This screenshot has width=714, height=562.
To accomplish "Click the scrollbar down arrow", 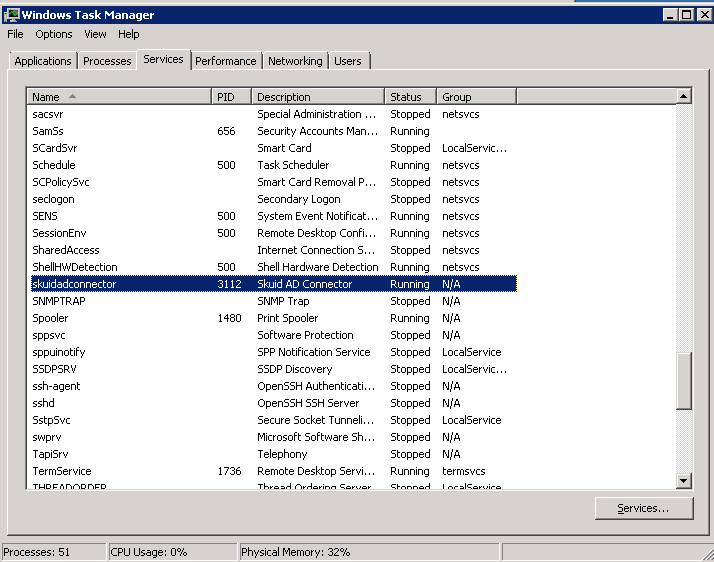I will [x=683, y=480].
